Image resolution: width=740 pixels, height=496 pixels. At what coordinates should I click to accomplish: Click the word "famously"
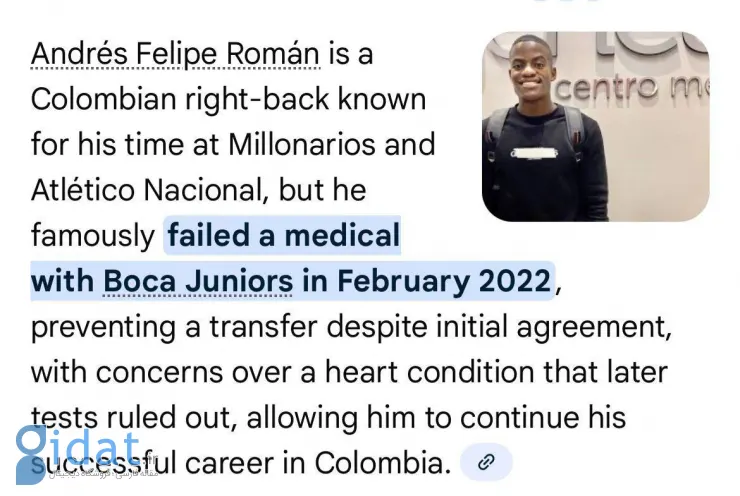click(93, 236)
